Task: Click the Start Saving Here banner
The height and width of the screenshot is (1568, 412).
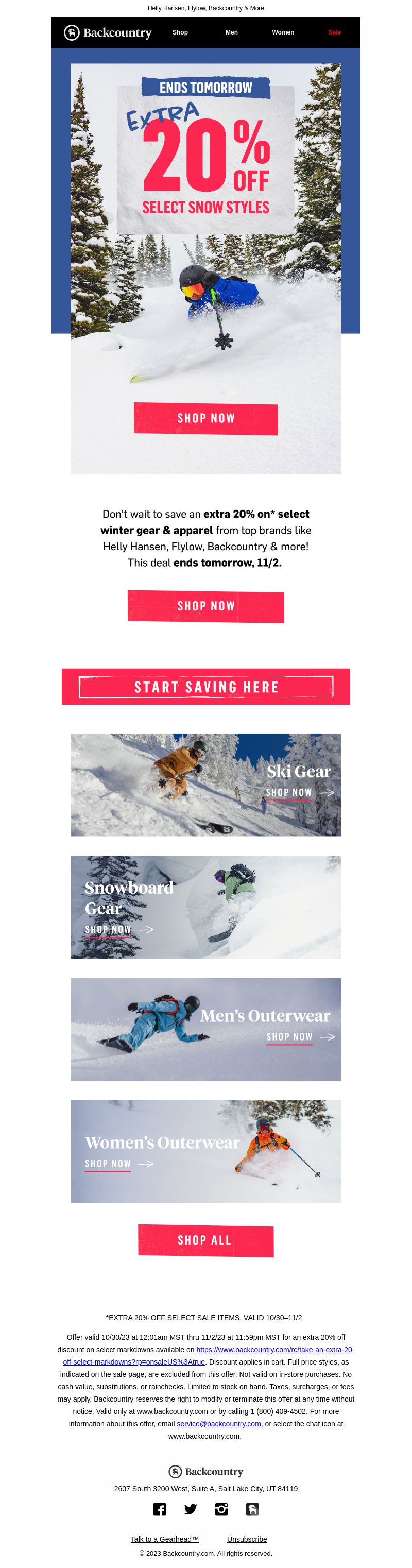Action: point(205,687)
